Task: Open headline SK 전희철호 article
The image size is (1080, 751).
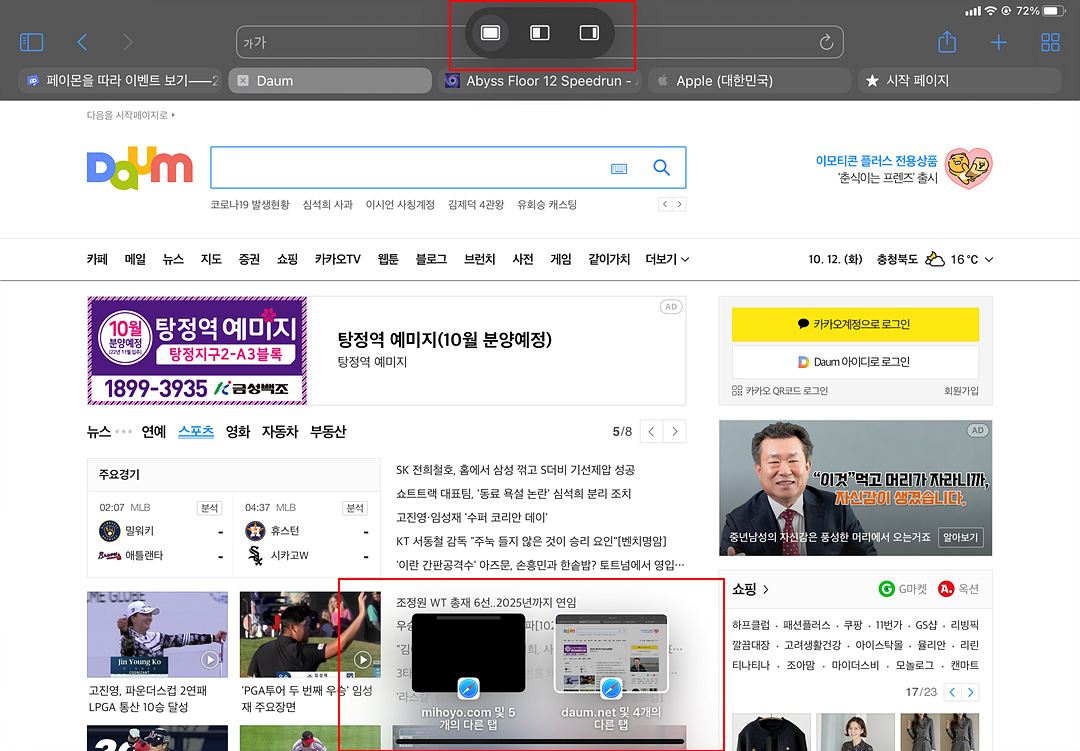Action: click(x=515, y=470)
